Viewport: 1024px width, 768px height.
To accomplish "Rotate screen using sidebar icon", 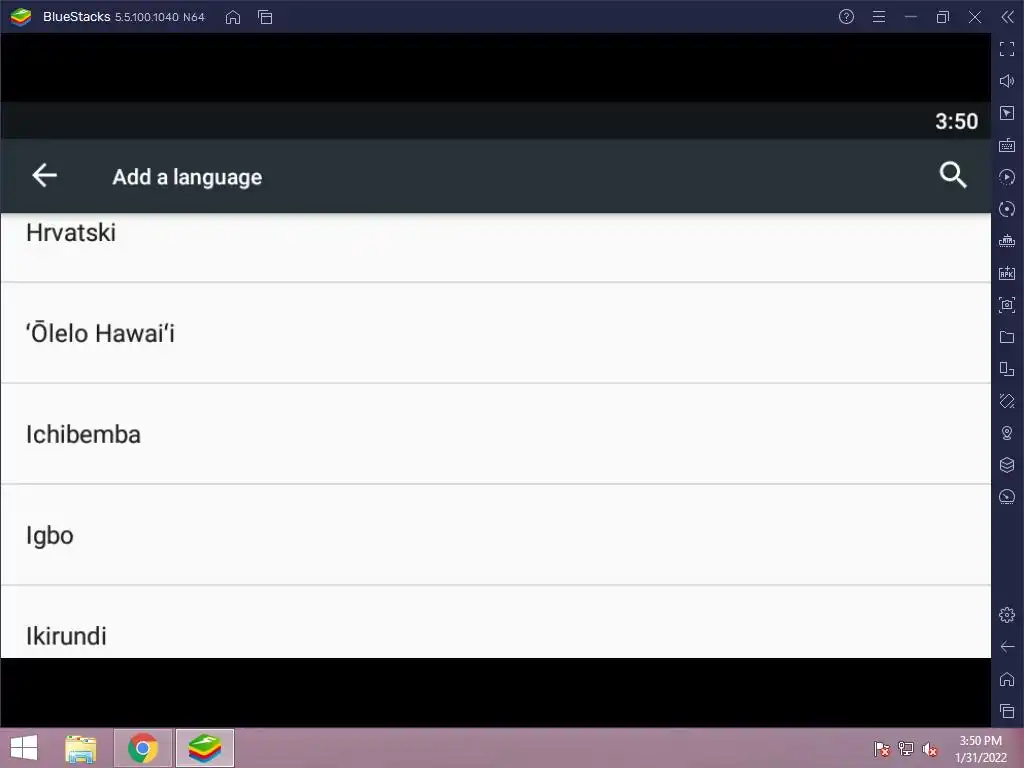I will click(x=1007, y=369).
